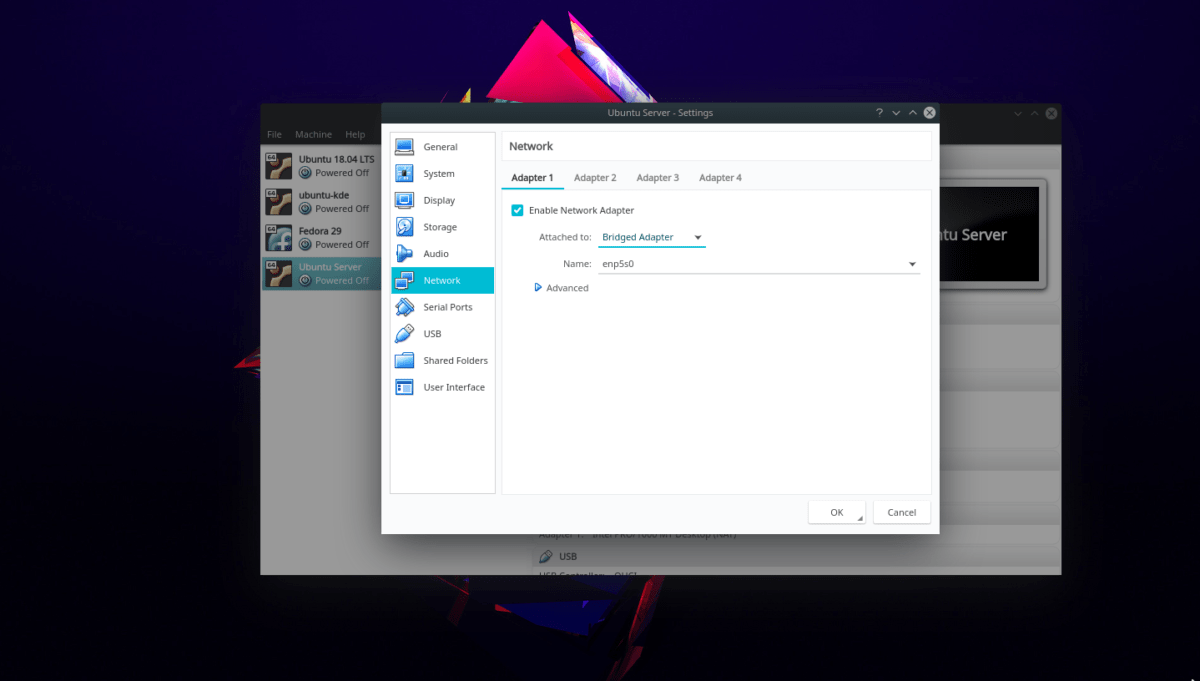The height and width of the screenshot is (681, 1200).
Task: Click the Settings dialog help question mark
Action: click(879, 113)
